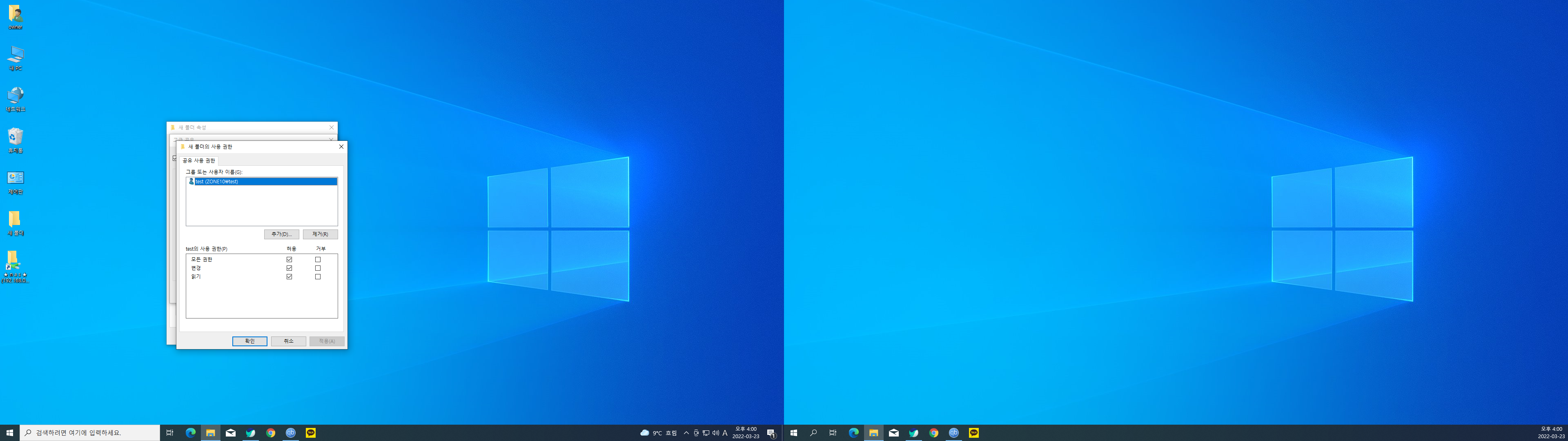
Task: Click the Meet Now tray icon
Action: point(696,433)
